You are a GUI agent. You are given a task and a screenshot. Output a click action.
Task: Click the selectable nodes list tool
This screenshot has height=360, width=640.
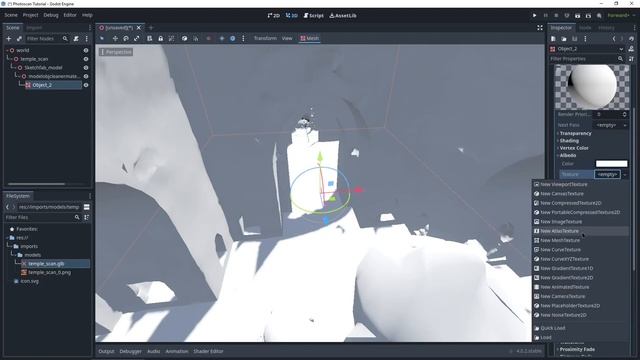tap(150, 38)
